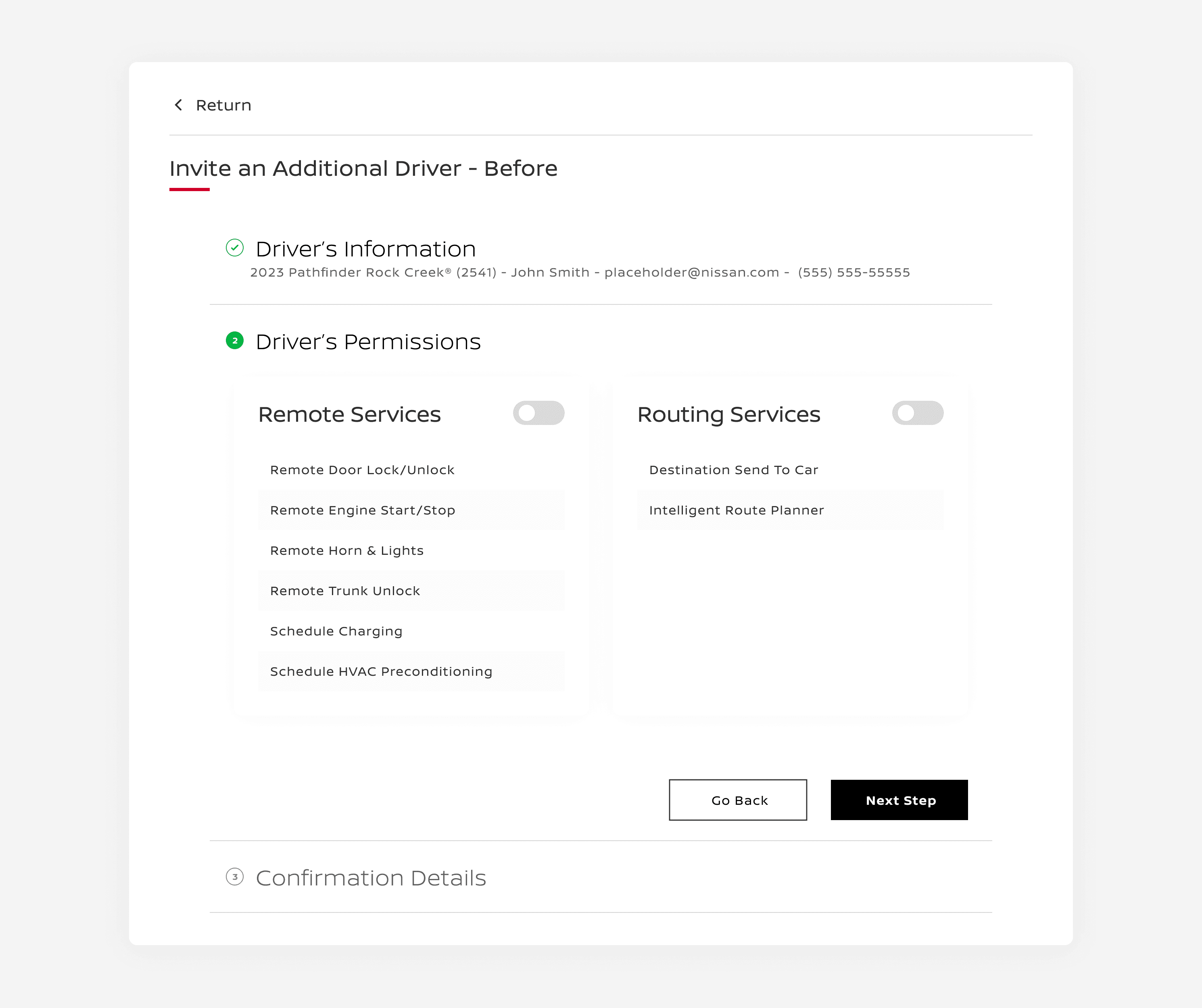Click the green step 2 badge

click(235, 341)
